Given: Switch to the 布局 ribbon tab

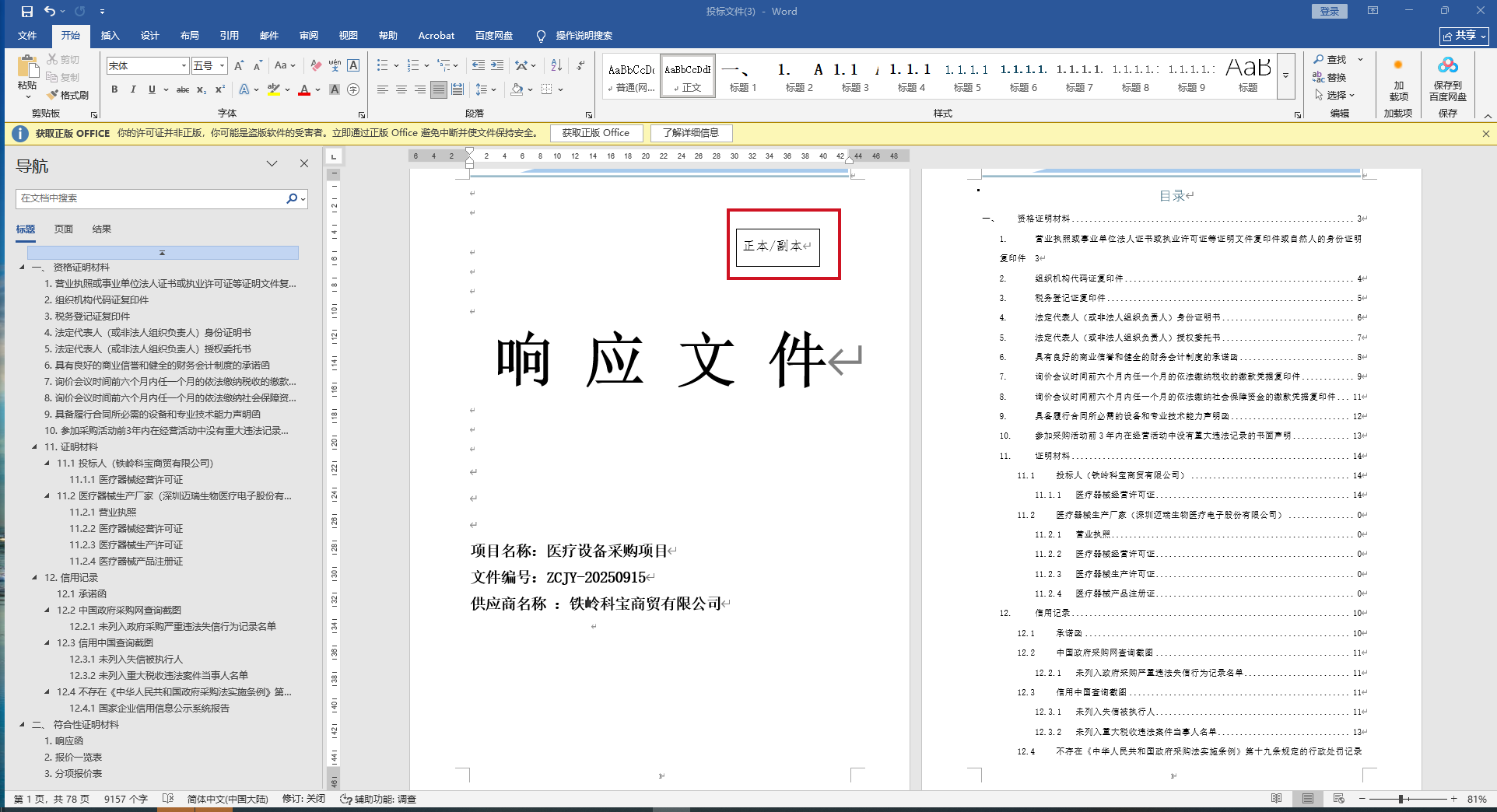Looking at the screenshot, I should point(190,36).
